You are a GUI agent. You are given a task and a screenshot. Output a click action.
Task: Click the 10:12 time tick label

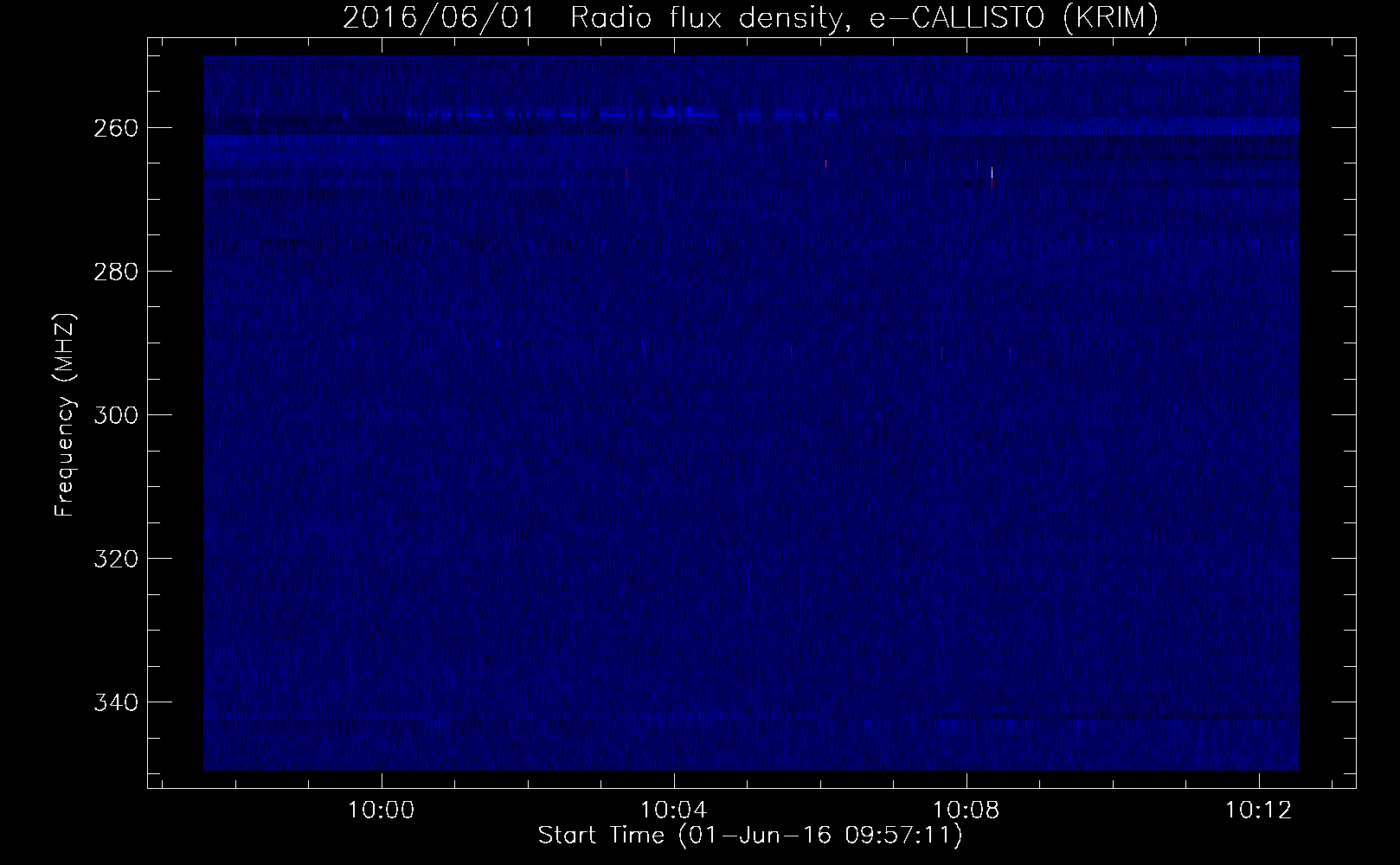[x=1259, y=811]
